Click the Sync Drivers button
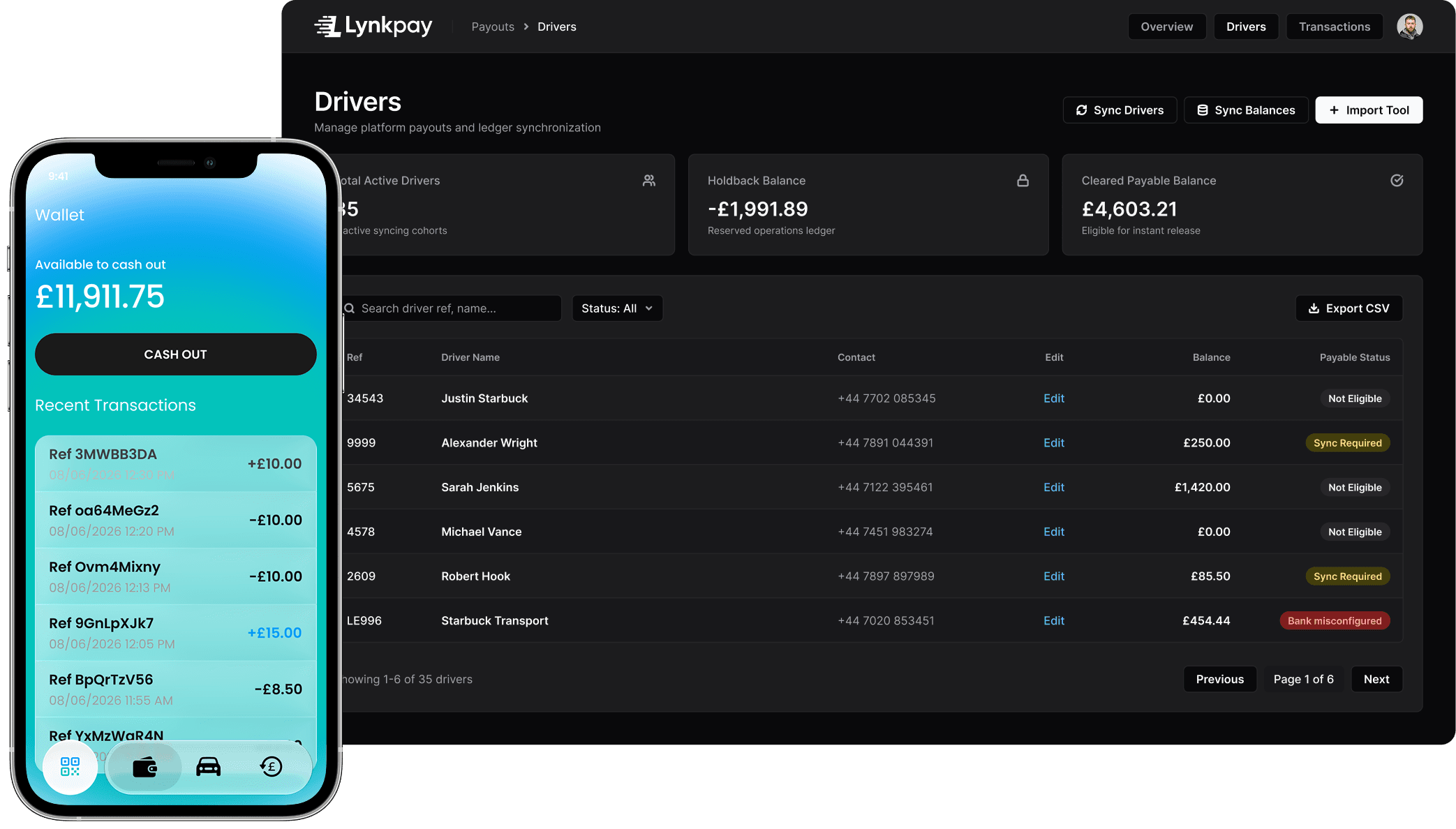Screen dimensions: 1456x829 pos(1120,110)
